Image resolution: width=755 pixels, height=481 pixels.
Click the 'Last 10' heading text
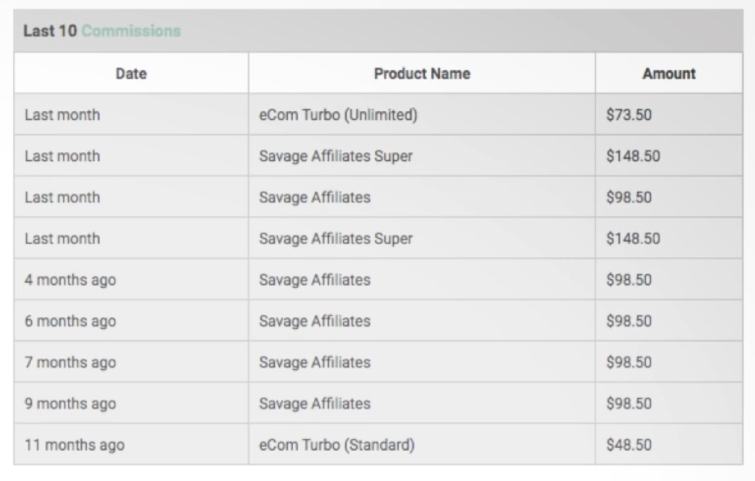click(x=50, y=31)
